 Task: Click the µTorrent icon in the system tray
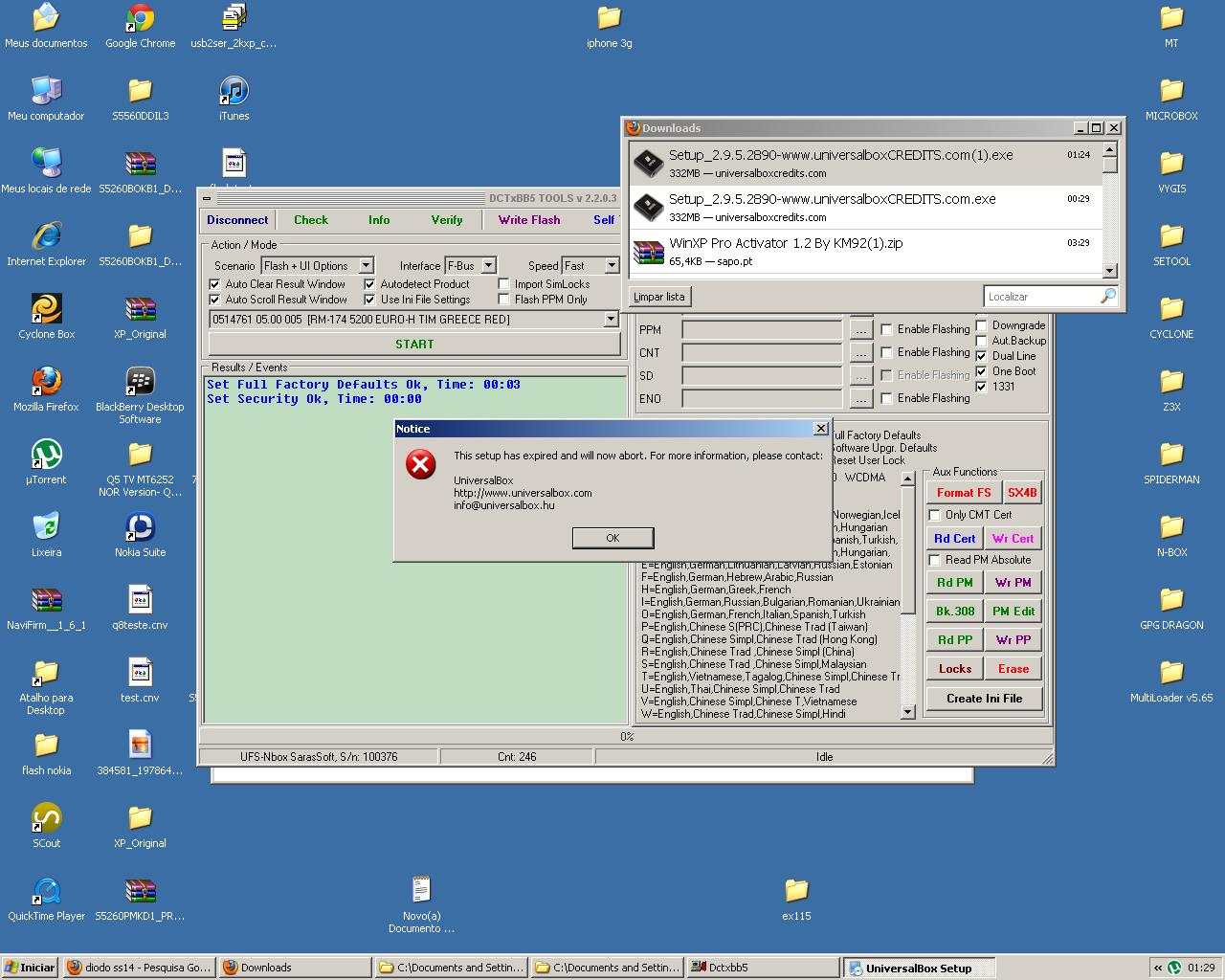click(x=1174, y=968)
